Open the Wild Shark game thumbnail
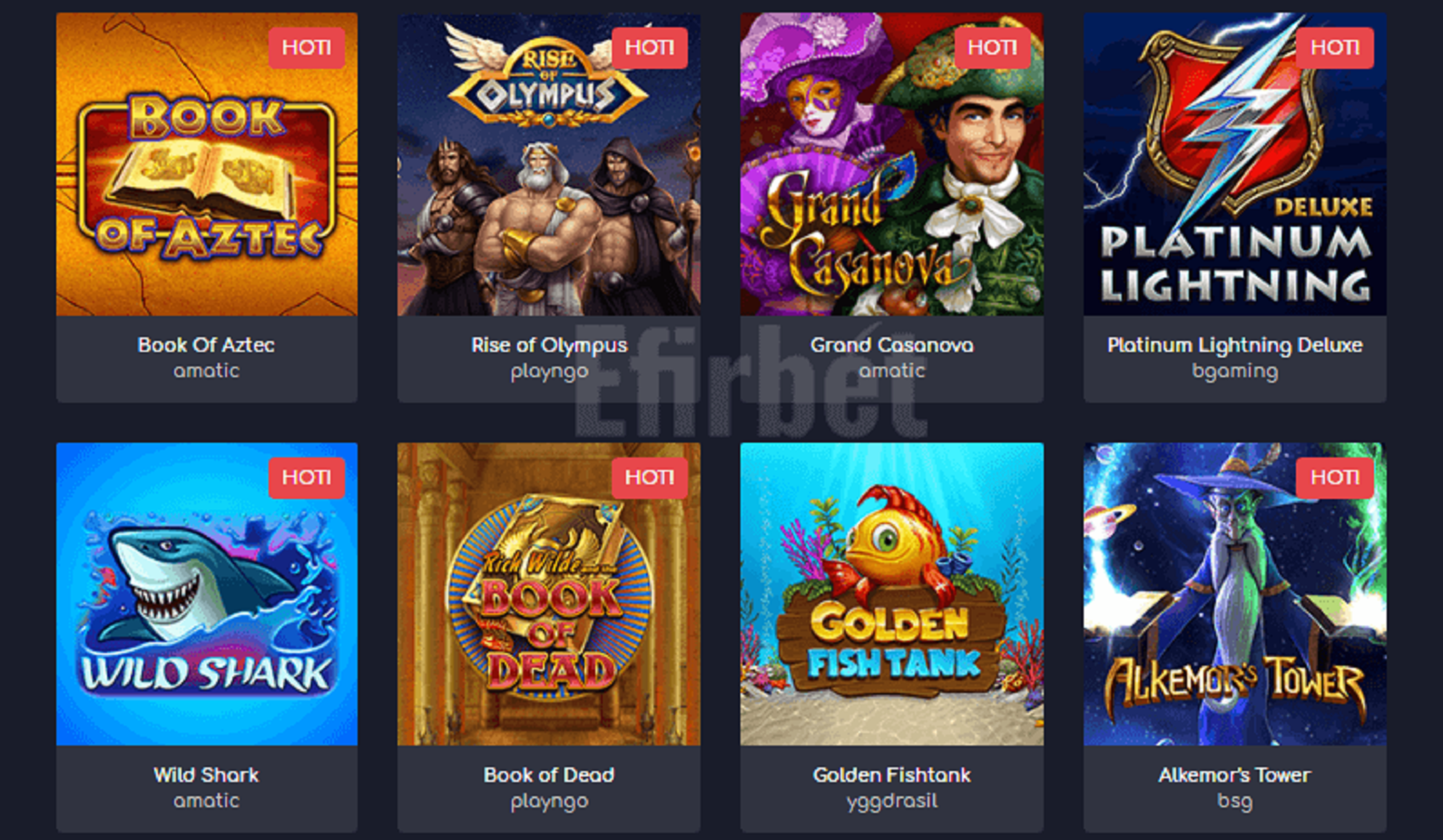 (207, 594)
